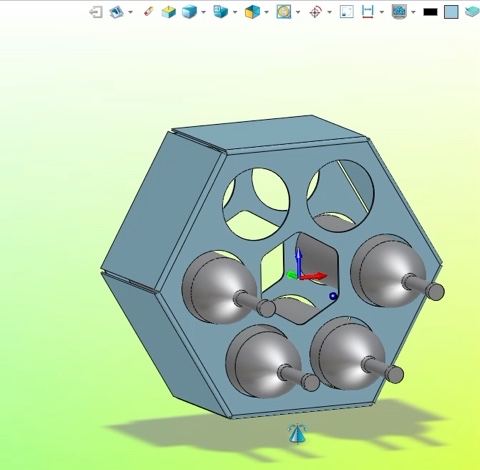Click the blue H-shaped dimension icon
Screen dimensions: 480x470
367,12
